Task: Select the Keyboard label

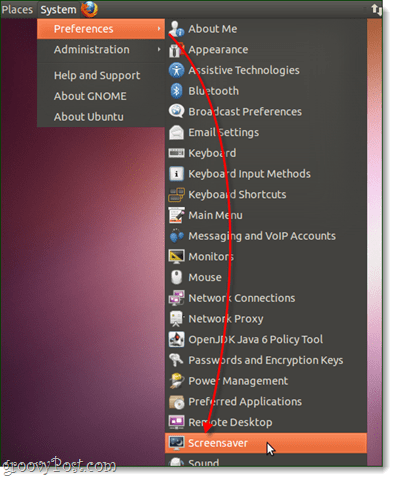Action: click(212, 153)
